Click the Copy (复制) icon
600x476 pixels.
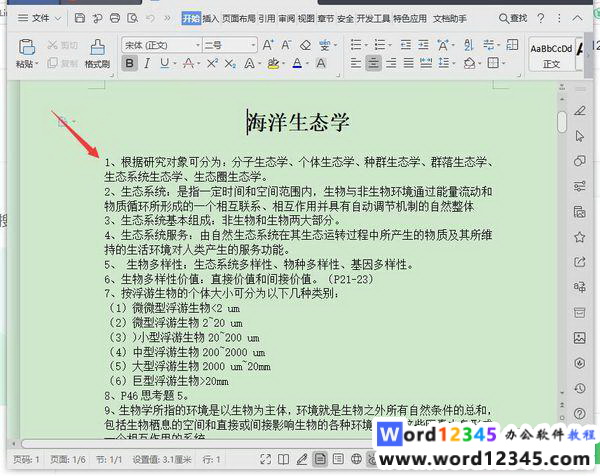pyautogui.click(x=52, y=63)
